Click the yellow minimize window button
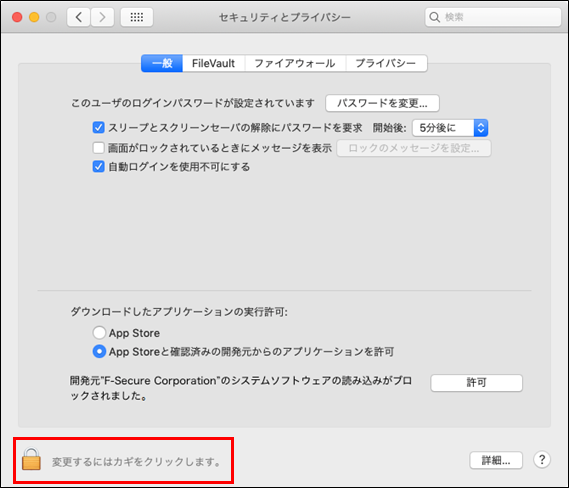The width and height of the screenshot is (569, 488). (34, 17)
